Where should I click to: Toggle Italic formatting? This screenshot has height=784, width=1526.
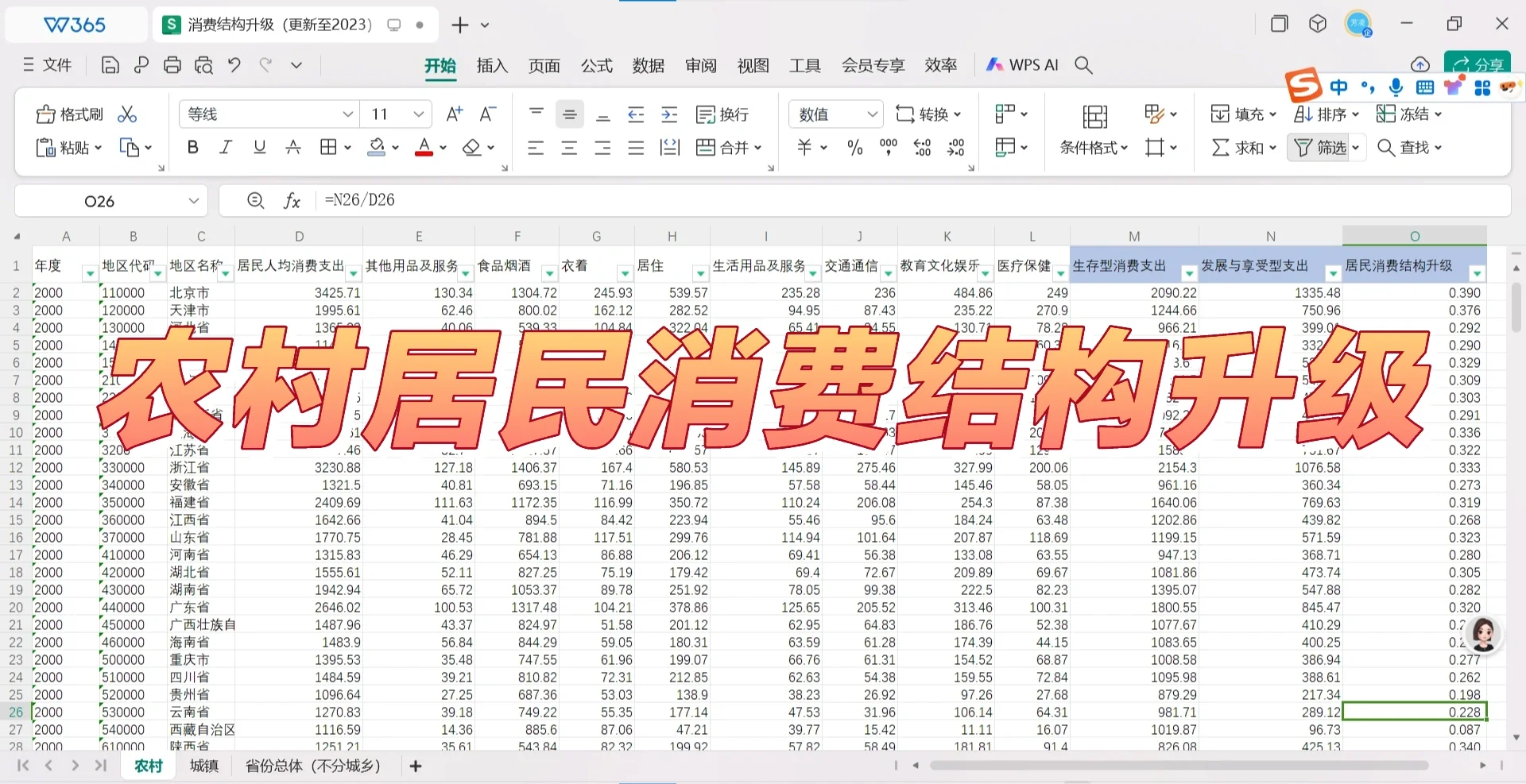226,147
